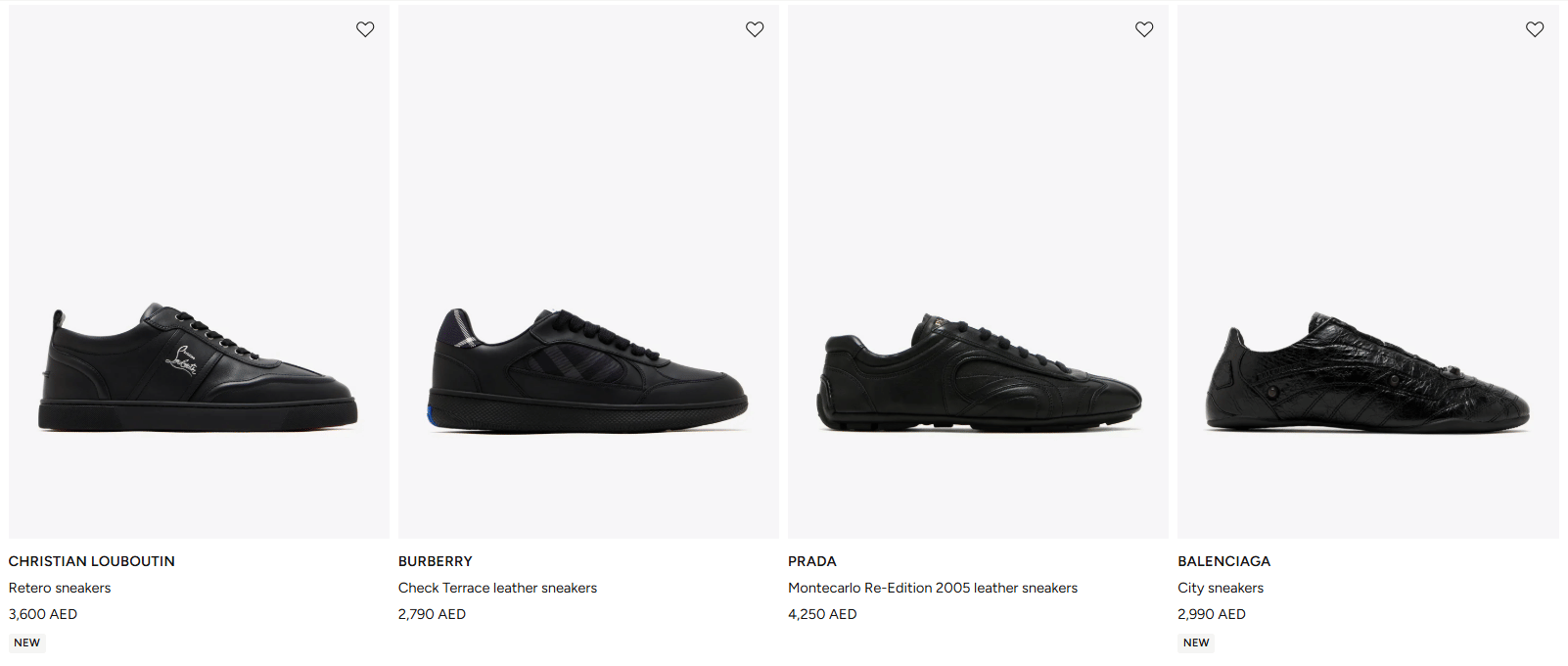Save Balenciaga City sneakers to wishlist

[x=1535, y=29]
